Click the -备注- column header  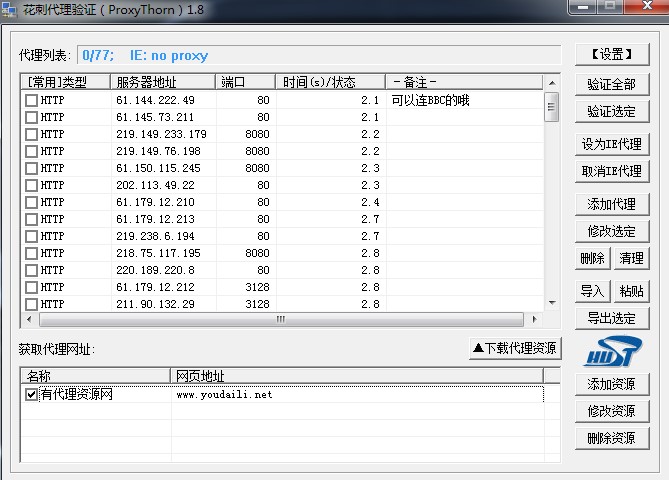[x=464, y=82]
